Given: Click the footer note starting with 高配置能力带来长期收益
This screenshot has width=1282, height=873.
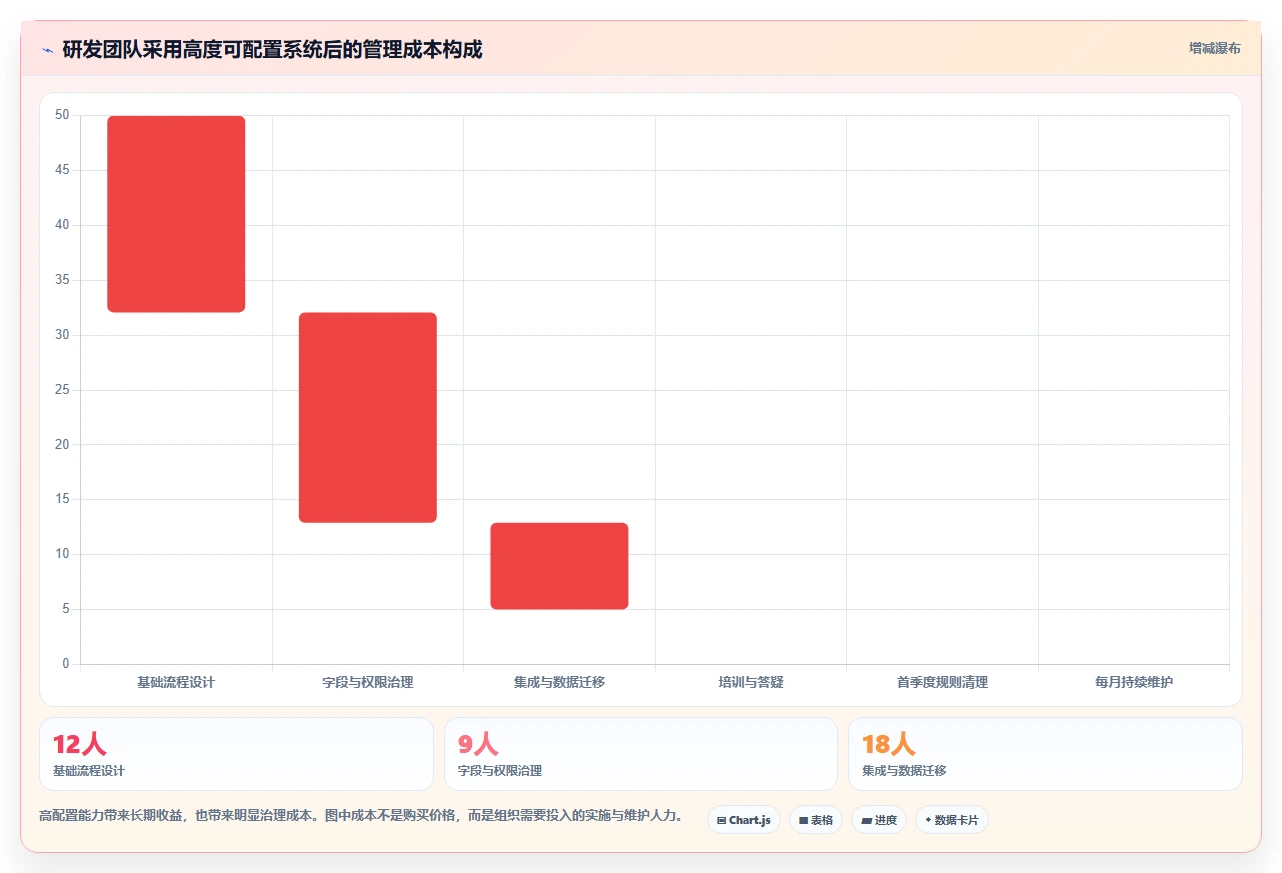Looking at the screenshot, I should tap(361, 816).
